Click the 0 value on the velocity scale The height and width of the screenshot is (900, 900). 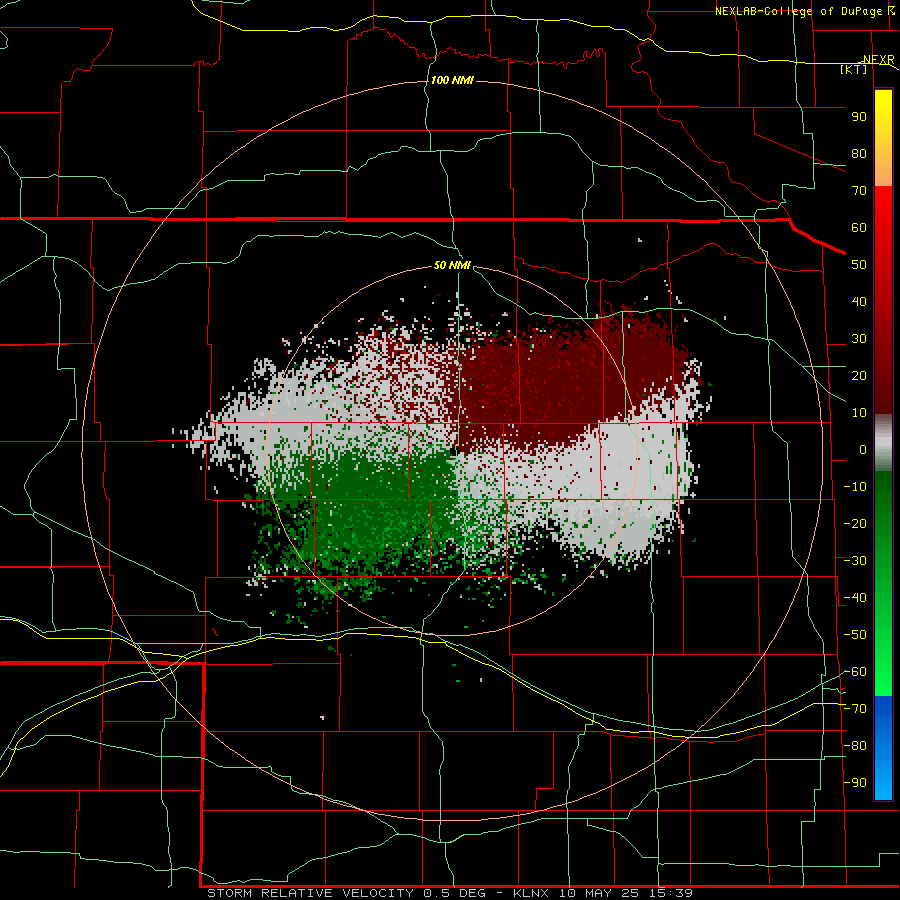(x=863, y=450)
